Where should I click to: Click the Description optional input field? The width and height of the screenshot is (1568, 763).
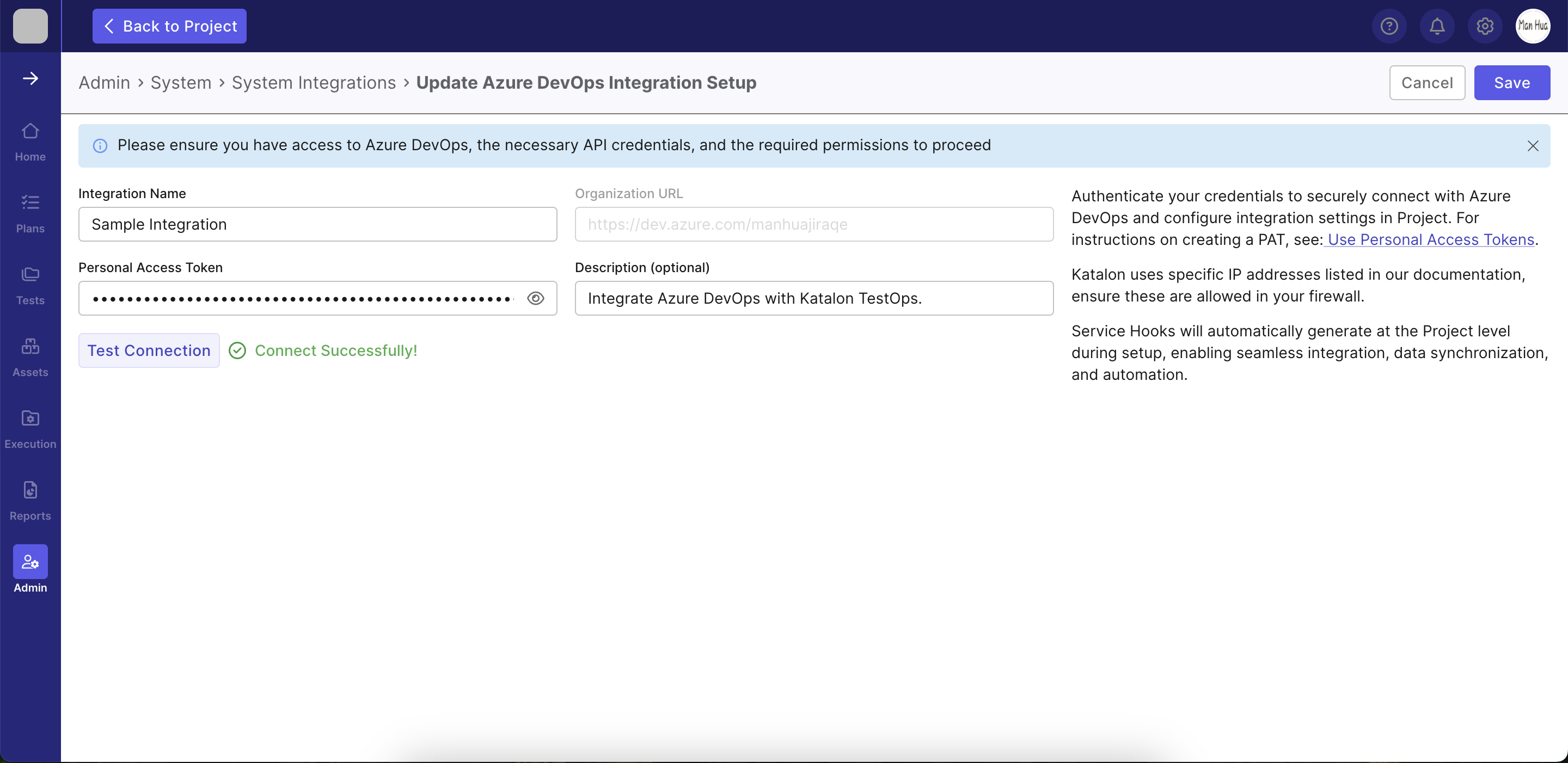[x=813, y=298]
